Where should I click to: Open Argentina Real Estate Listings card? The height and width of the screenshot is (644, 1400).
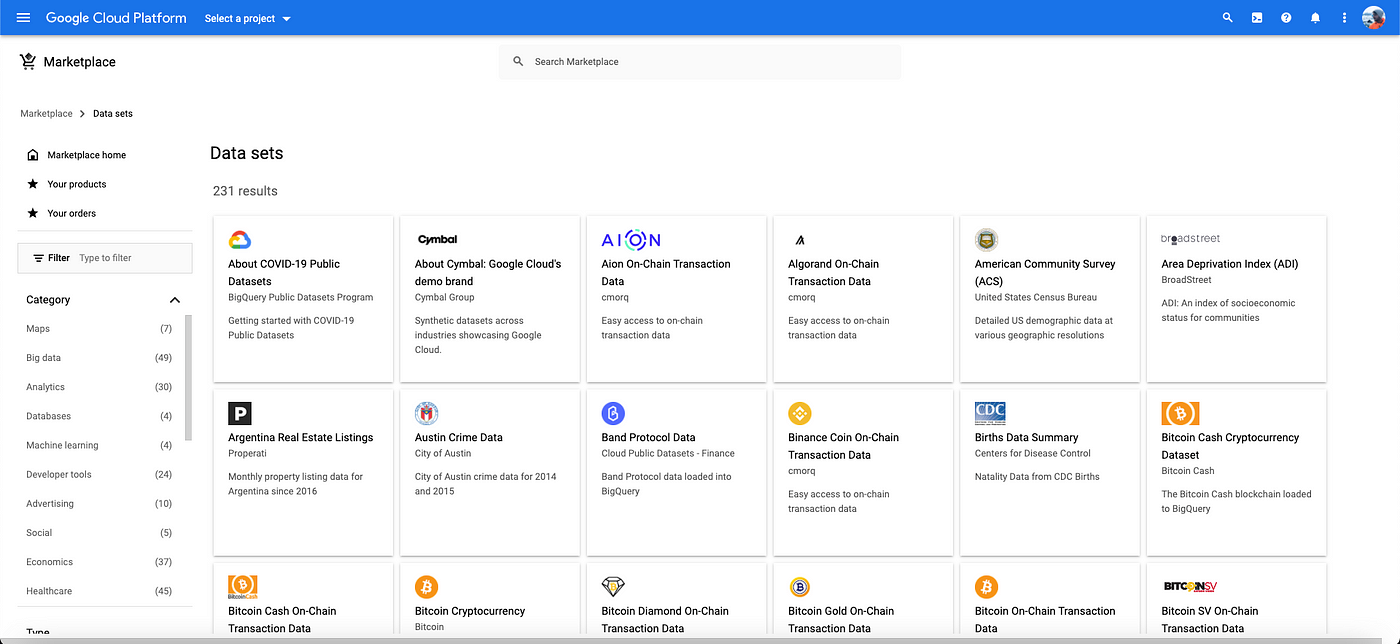[303, 472]
